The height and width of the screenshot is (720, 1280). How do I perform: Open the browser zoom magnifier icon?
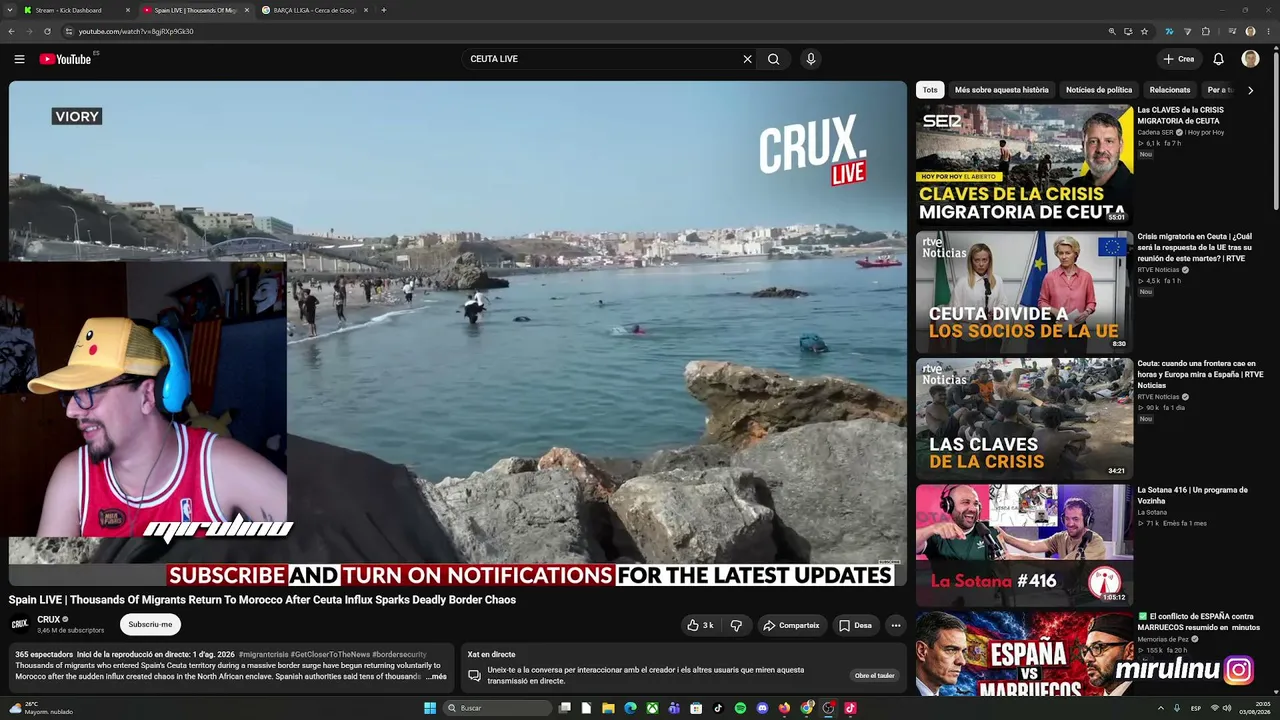(x=1112, y=31)
